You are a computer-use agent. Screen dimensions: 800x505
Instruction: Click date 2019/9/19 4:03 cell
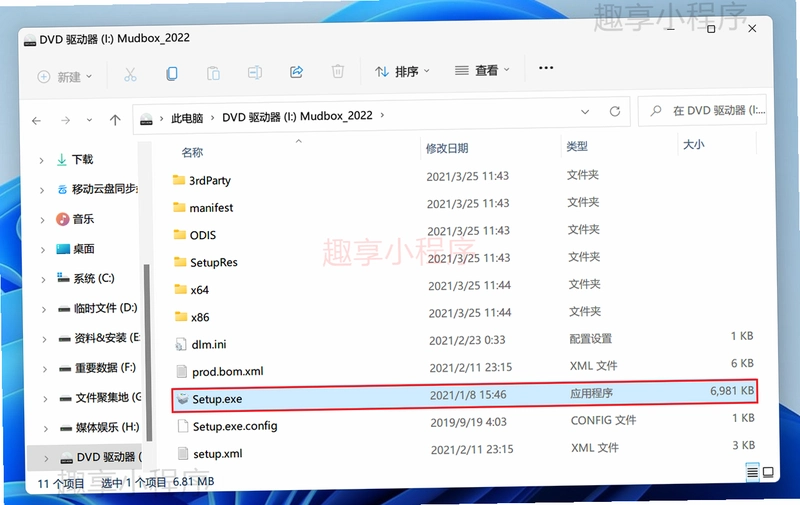(x=468, y=422)
